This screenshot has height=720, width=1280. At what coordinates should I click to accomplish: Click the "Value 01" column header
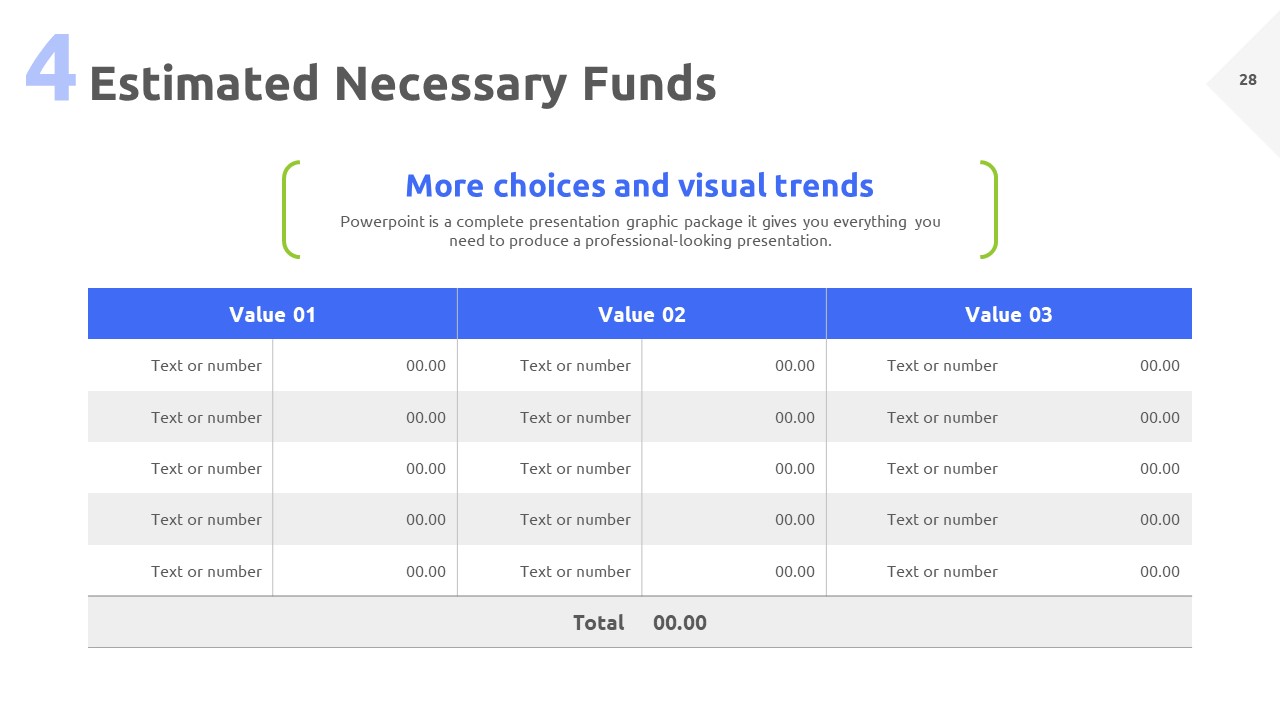coord(272,315)
